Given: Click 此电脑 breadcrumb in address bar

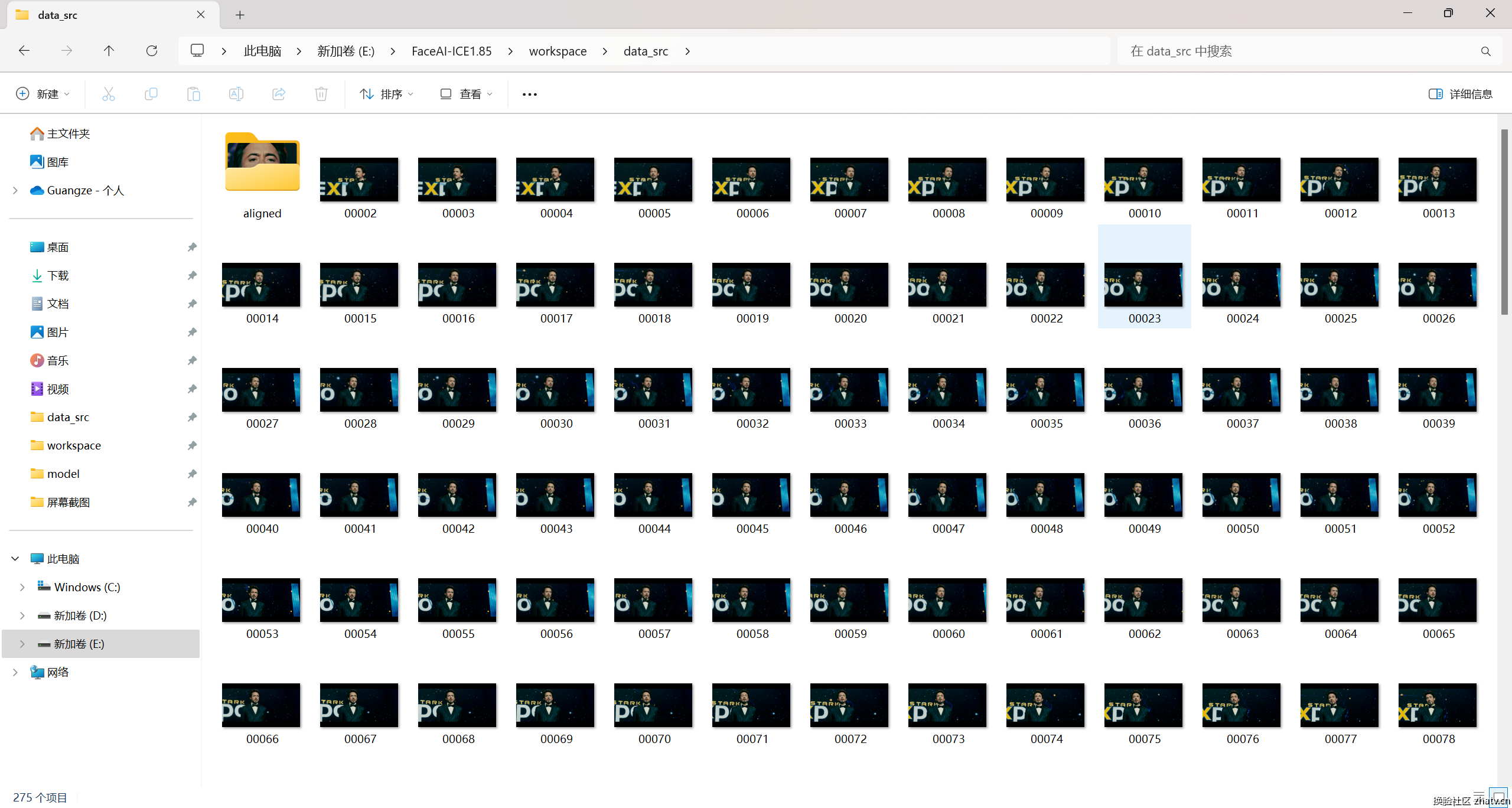Looking at the screenshot, I should tap(262, 51).
